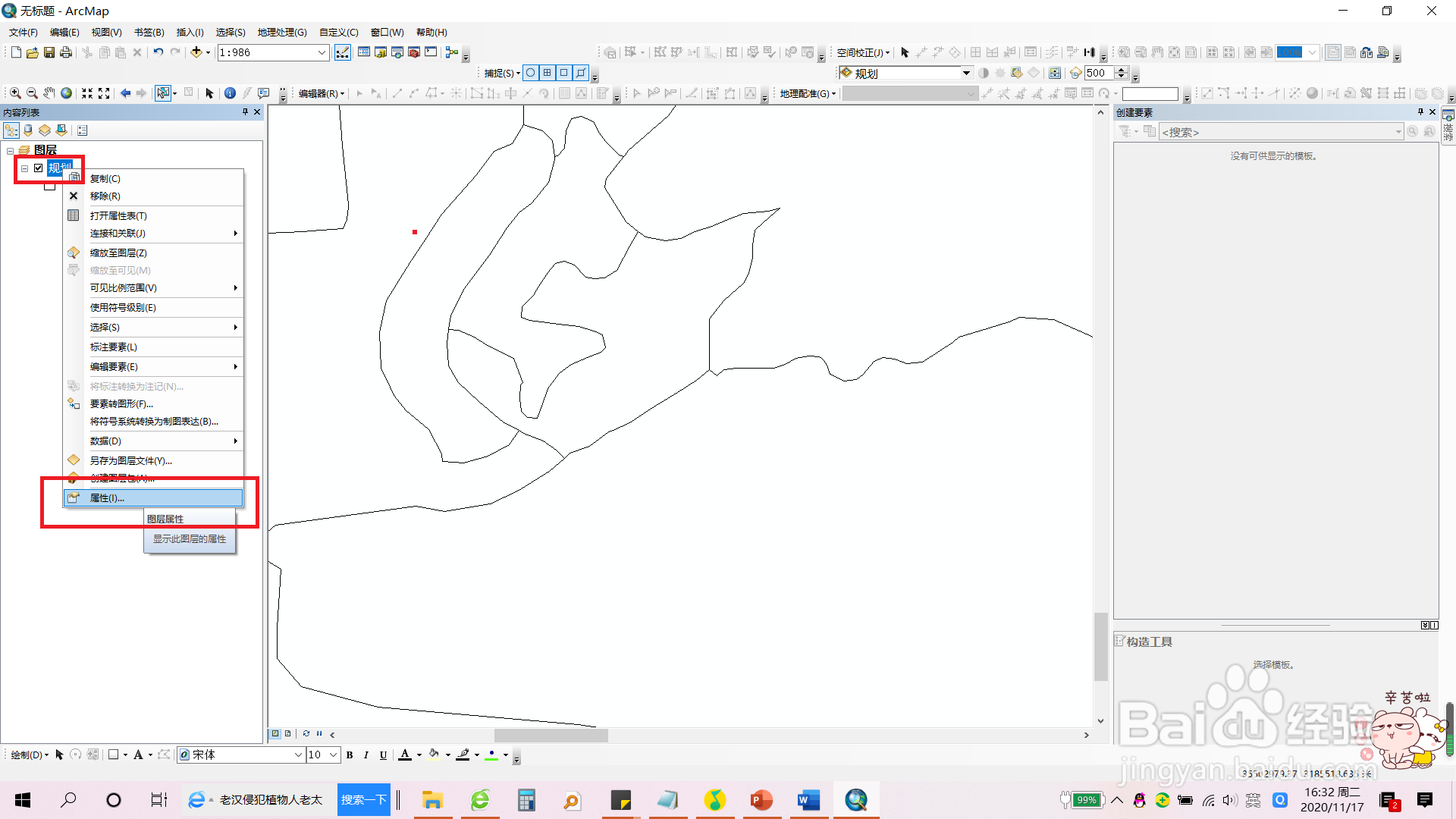
Task: Enable point snapping in 捕捉 toolbar
Action: tap(530, 72)
